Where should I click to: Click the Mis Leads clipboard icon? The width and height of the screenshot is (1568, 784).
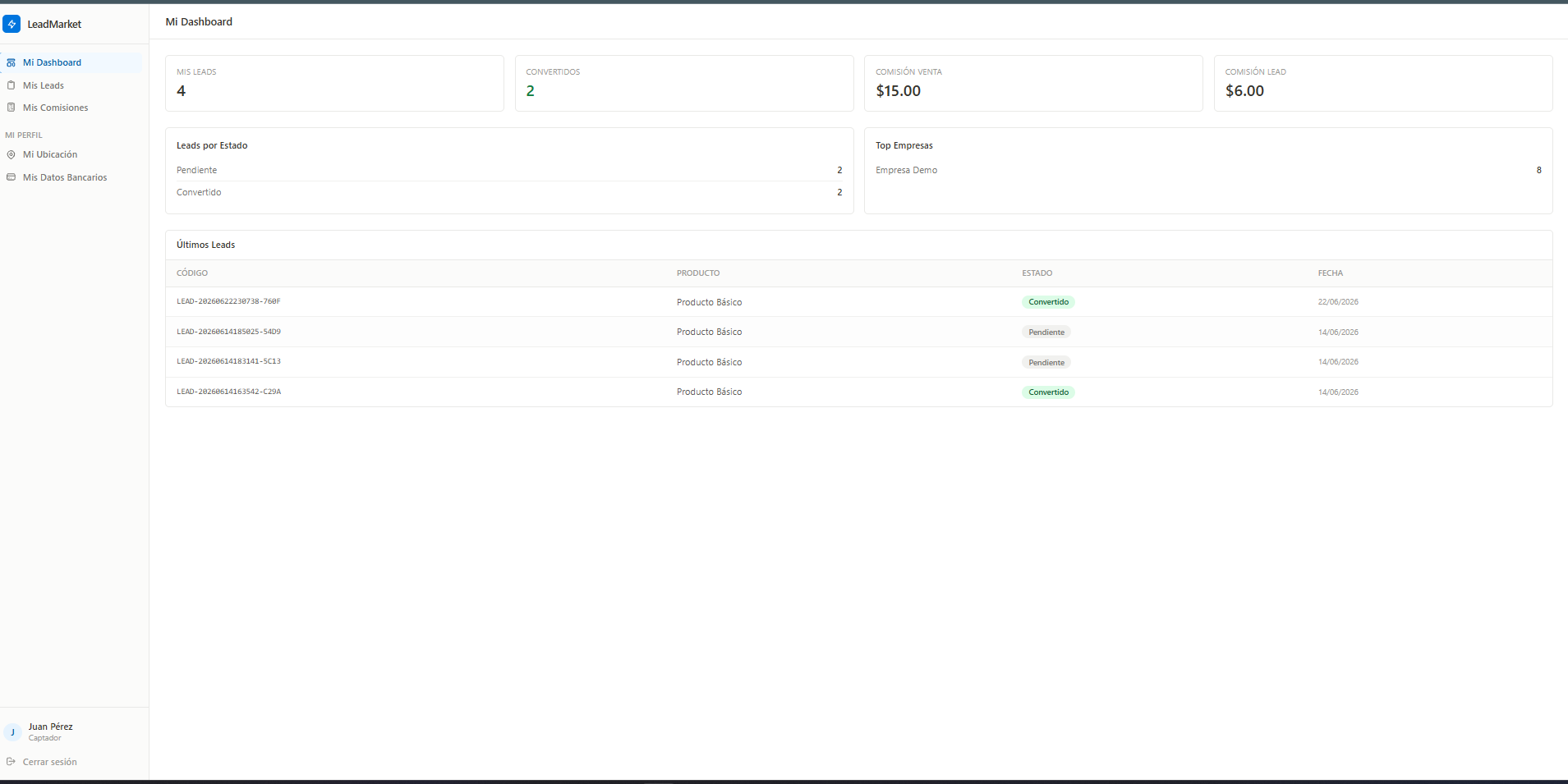[11, 85]
